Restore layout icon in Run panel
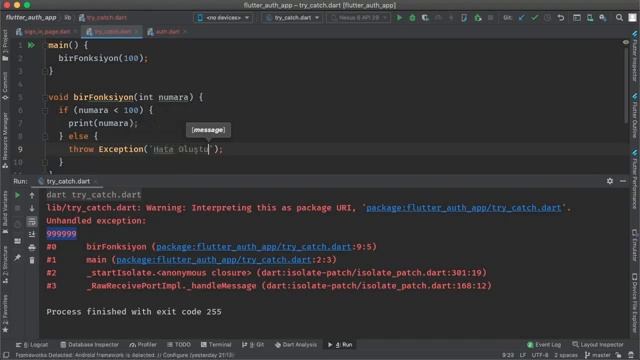This screenshot has height=360, width=640. tap(18, 241)
